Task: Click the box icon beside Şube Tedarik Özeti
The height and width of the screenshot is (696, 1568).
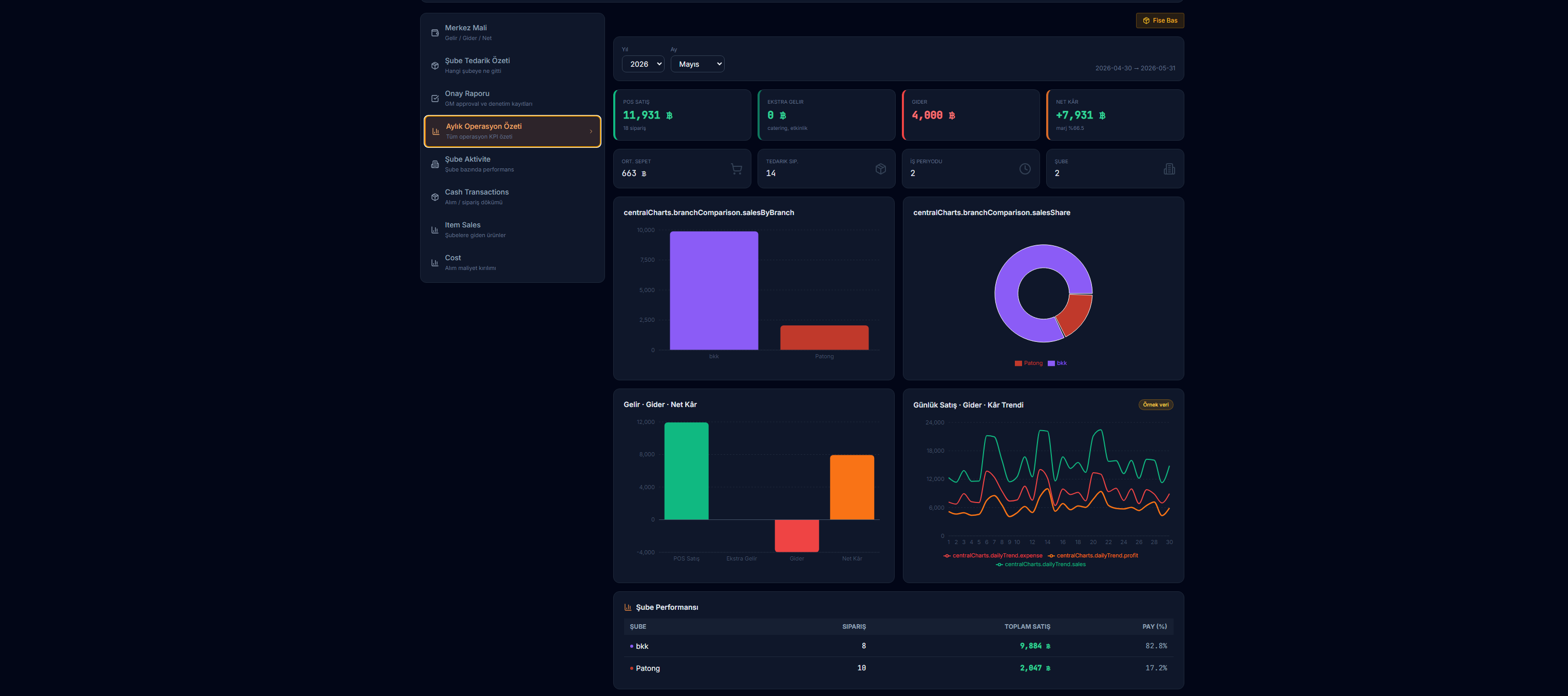Action: coord(434,66)
